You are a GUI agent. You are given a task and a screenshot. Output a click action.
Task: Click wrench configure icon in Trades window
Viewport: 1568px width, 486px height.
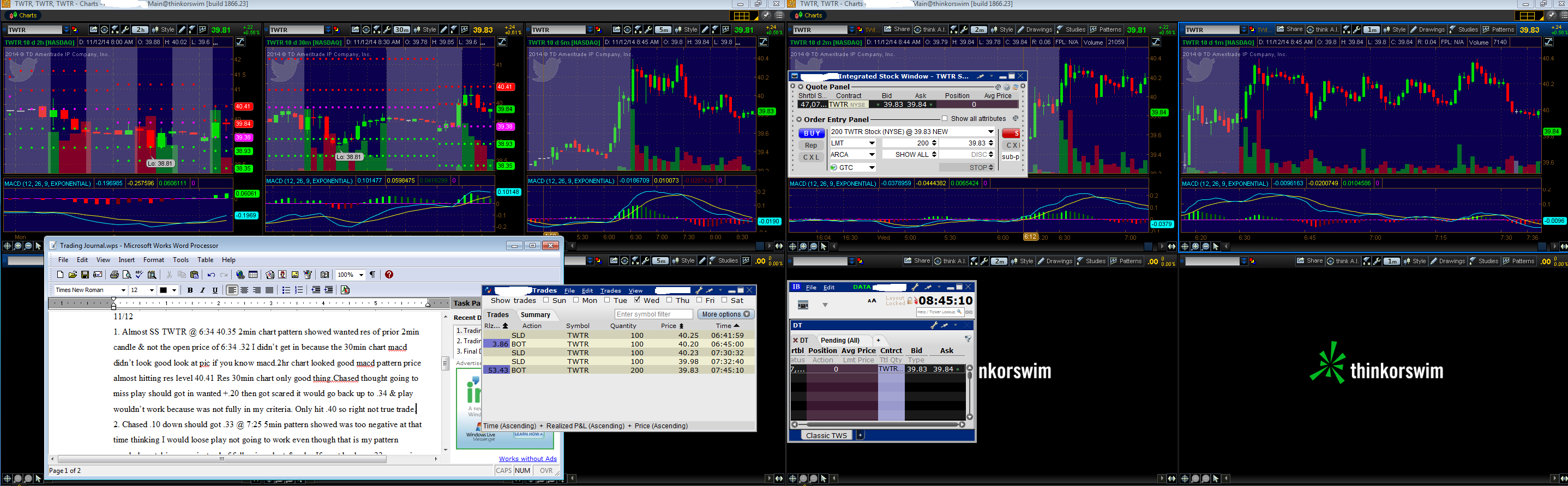699,291
